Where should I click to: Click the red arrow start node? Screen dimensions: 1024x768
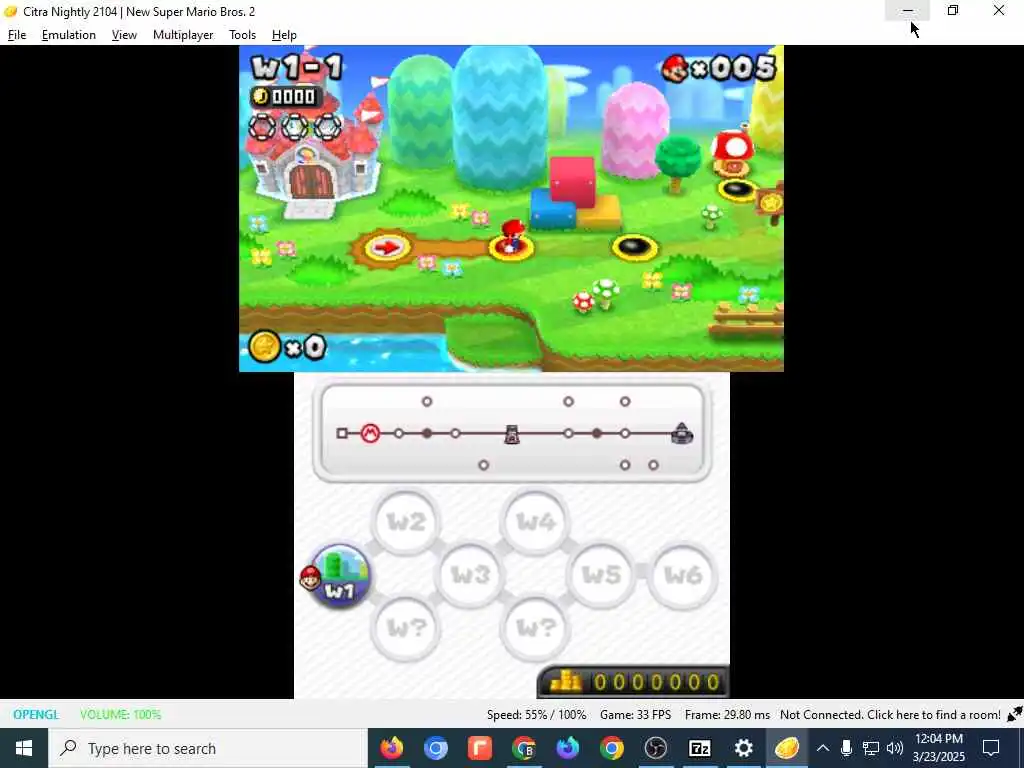(x=387, y=248)
